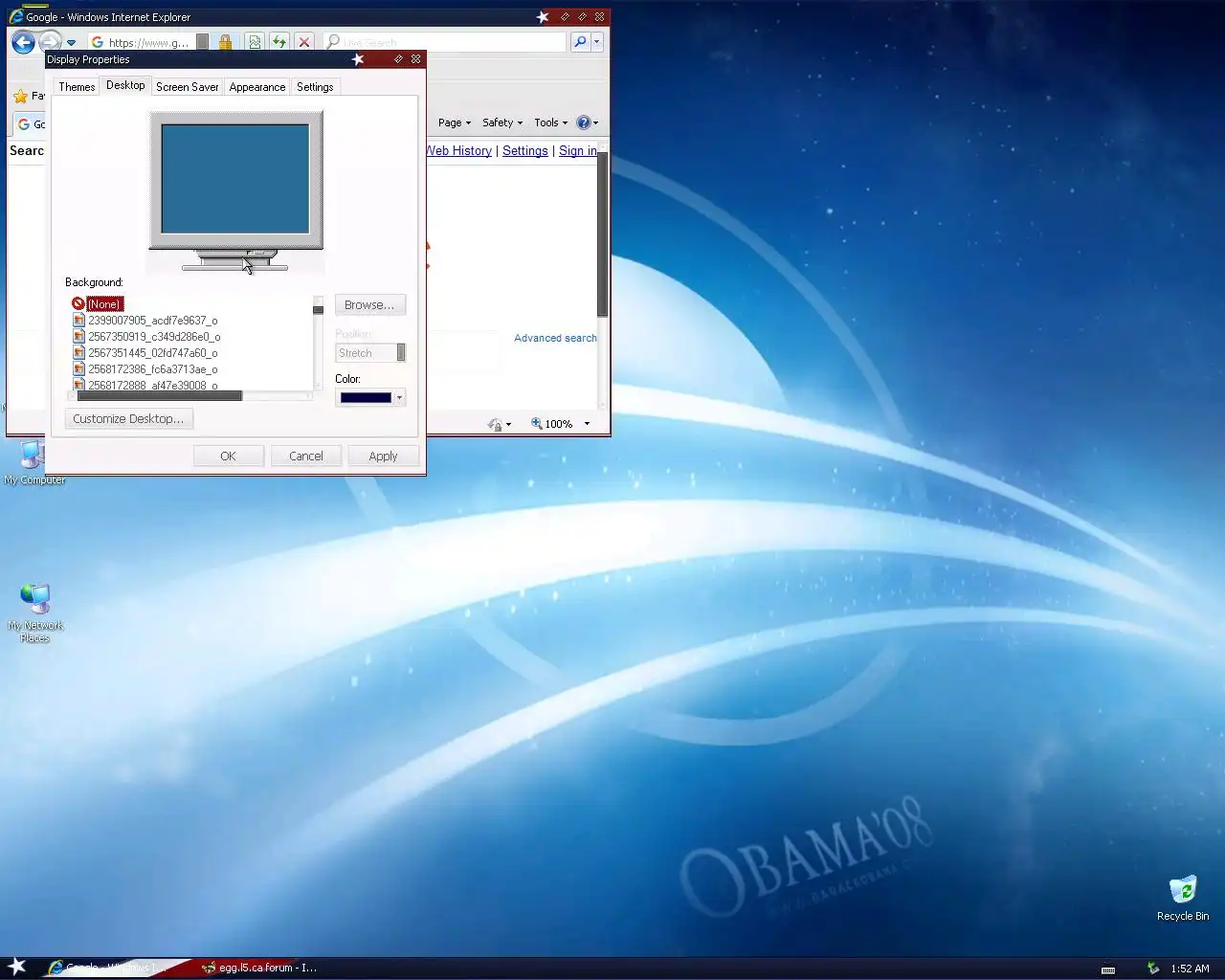
Task: Open the Tools menu in IE command bar
Action: 550,122
